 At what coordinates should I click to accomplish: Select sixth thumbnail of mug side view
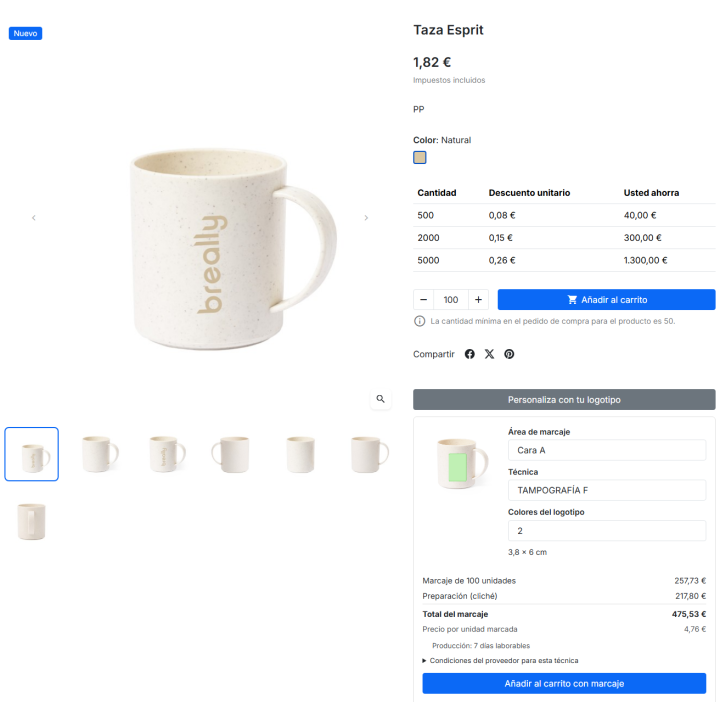[369, 454]
